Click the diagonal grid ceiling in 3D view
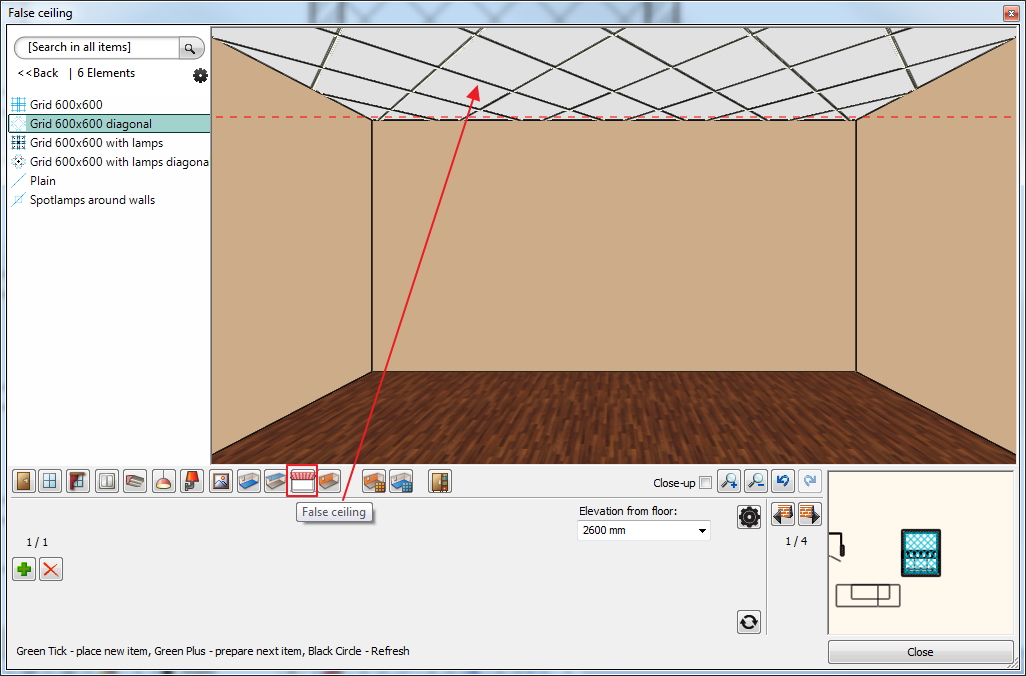The height and width of the screenshot is (676, 1026). pyautogui.click(x=612, y=72)
